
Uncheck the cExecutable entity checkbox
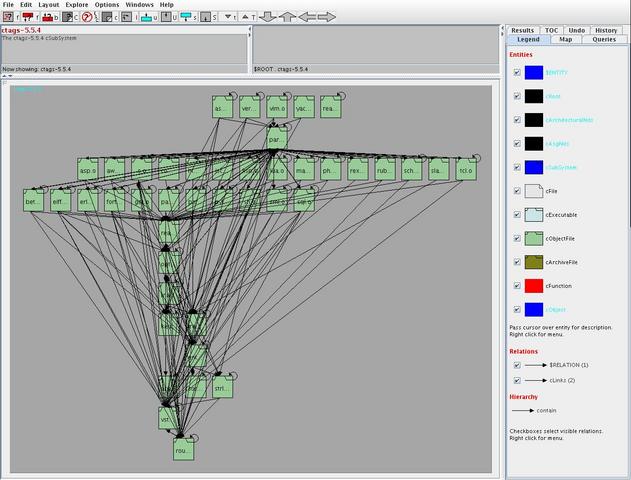pos(517,215)
